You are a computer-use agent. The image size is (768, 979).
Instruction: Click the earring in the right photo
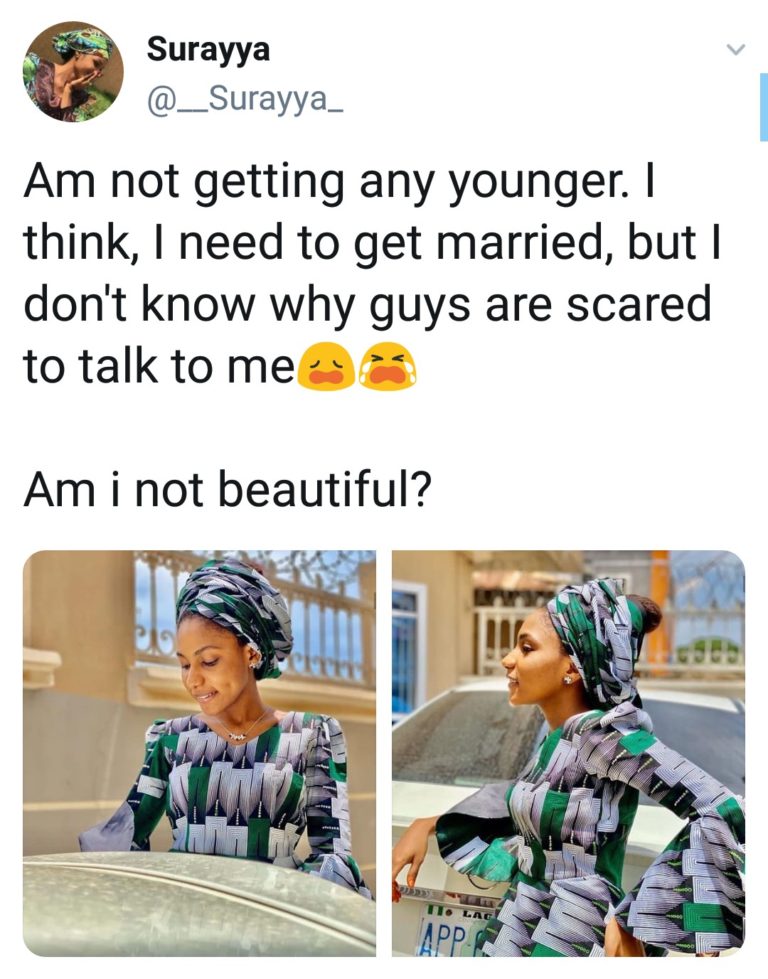(x=569, y=679)
